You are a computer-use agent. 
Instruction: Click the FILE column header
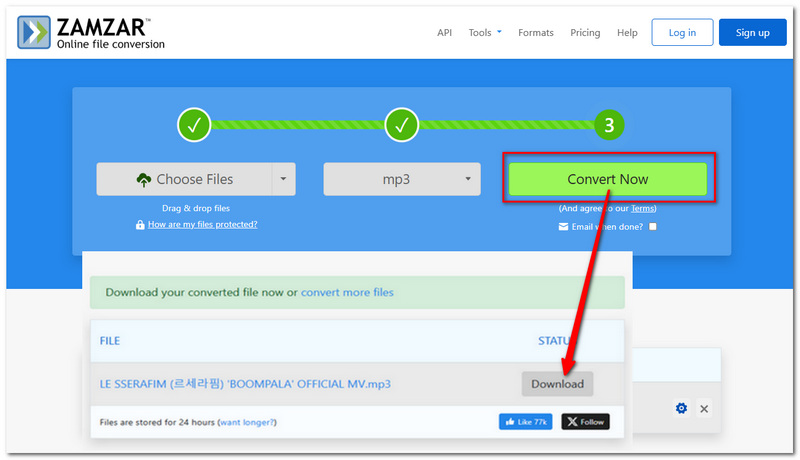coord(110,341)
